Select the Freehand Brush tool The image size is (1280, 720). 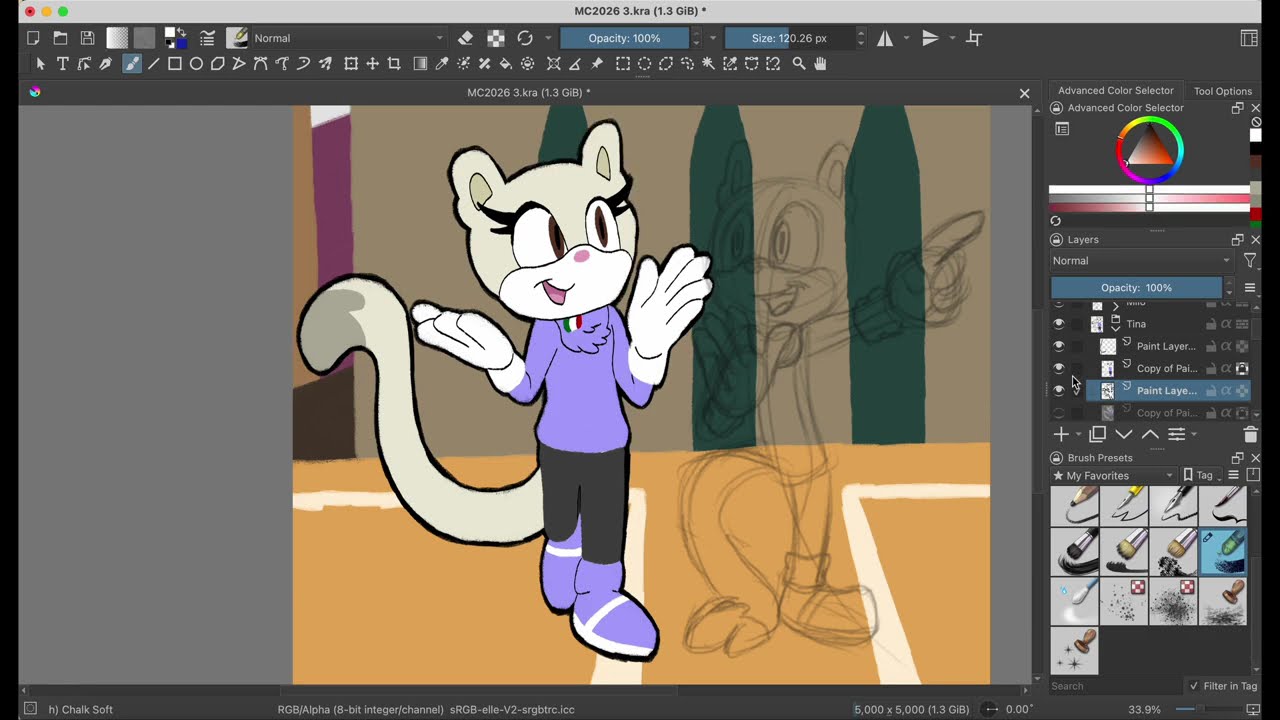coord(131,63)
